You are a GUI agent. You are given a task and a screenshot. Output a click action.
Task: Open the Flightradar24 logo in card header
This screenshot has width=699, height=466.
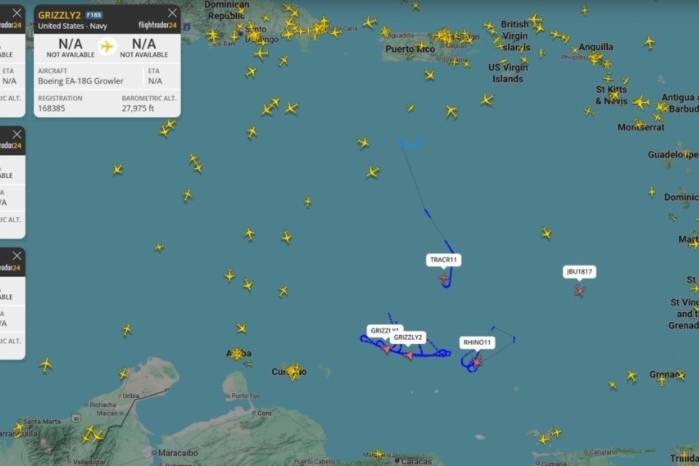(157, 25)
